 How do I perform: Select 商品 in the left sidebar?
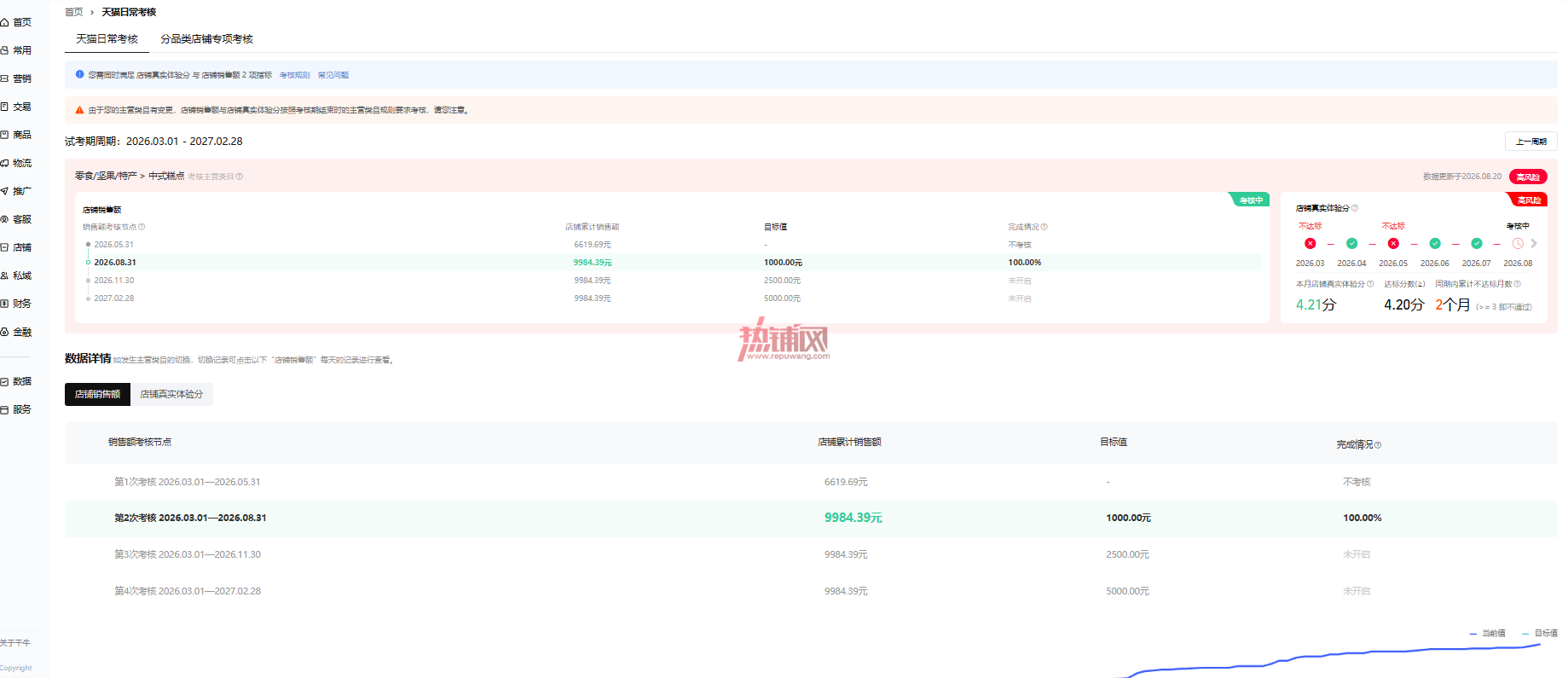point(16,135)
